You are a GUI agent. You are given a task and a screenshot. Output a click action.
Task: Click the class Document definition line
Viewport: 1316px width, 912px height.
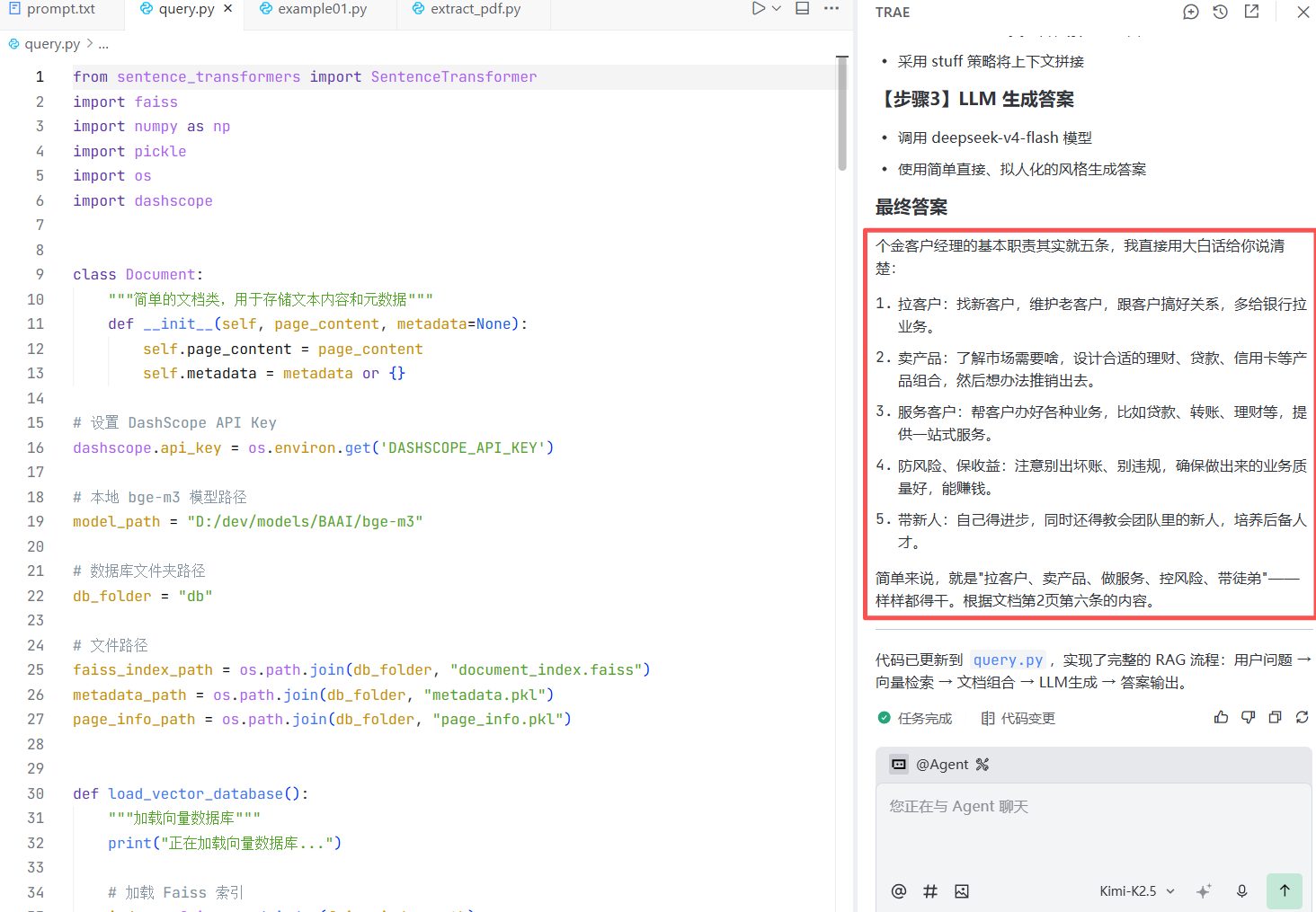pyautogui.click(x=138, y=274)
